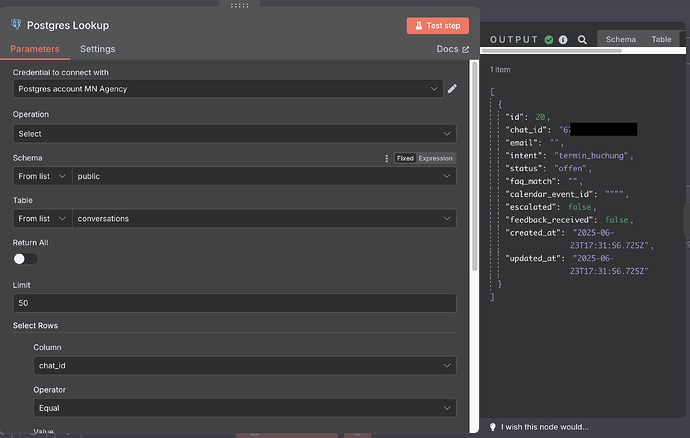Click the OUTPUT panel heading

tap(514, 40)
